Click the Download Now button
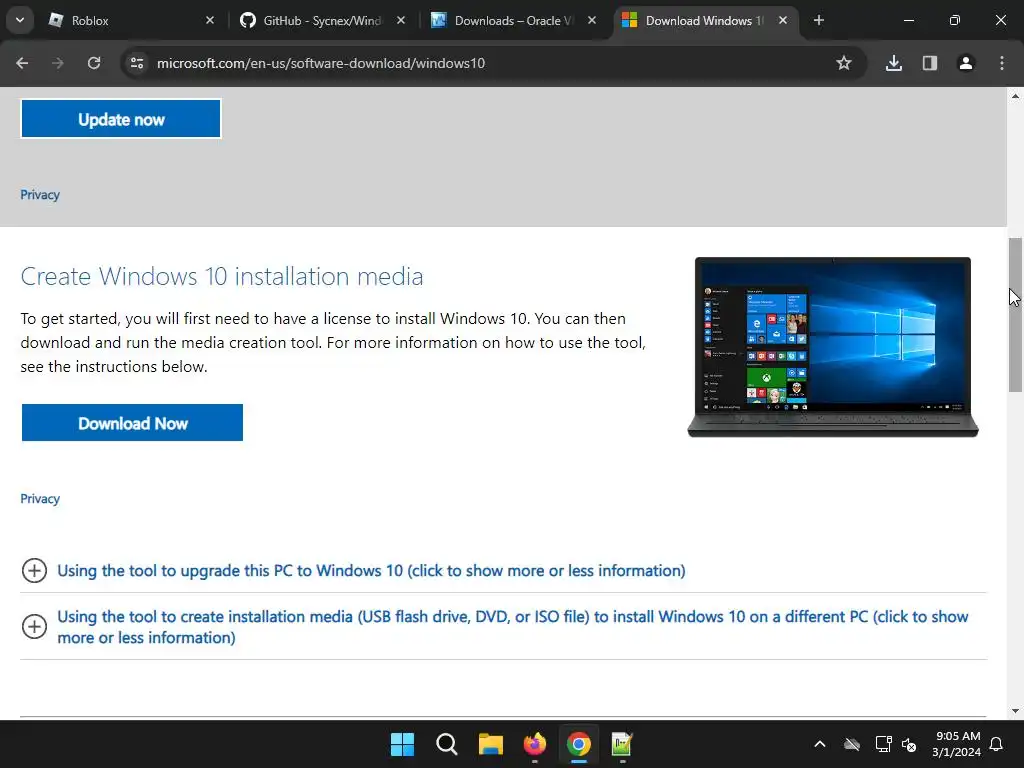1024x768 pixels. (132, 423)
